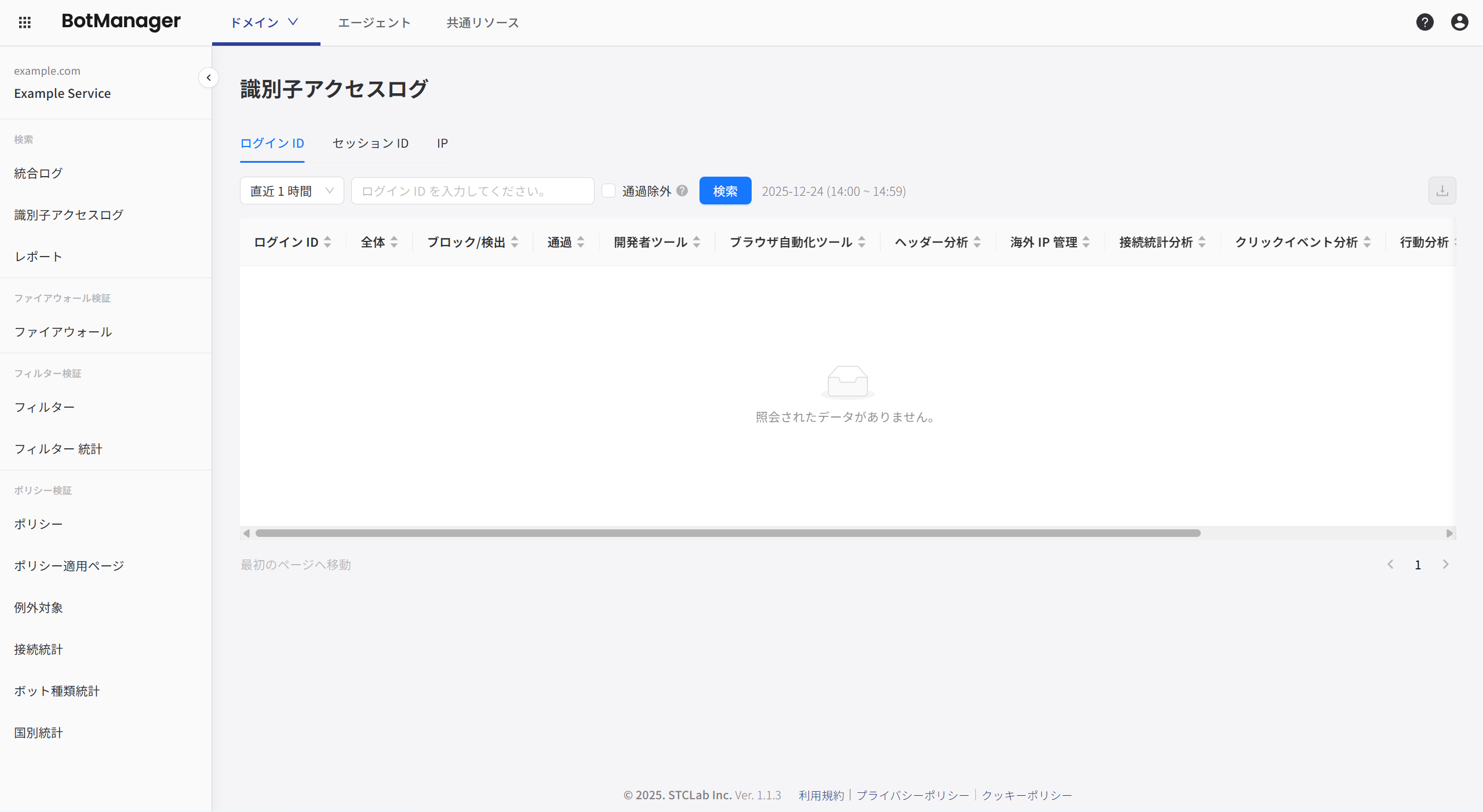1483x812 pixels.
Task: Open the エージェント menu
Action: [x=374, y=22]
